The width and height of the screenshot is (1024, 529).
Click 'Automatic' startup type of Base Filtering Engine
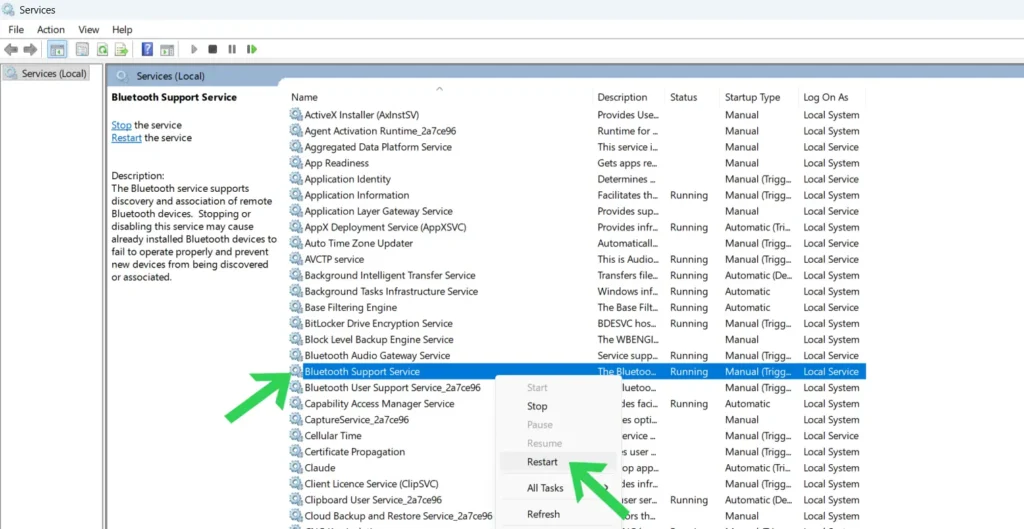pos(747,307)
